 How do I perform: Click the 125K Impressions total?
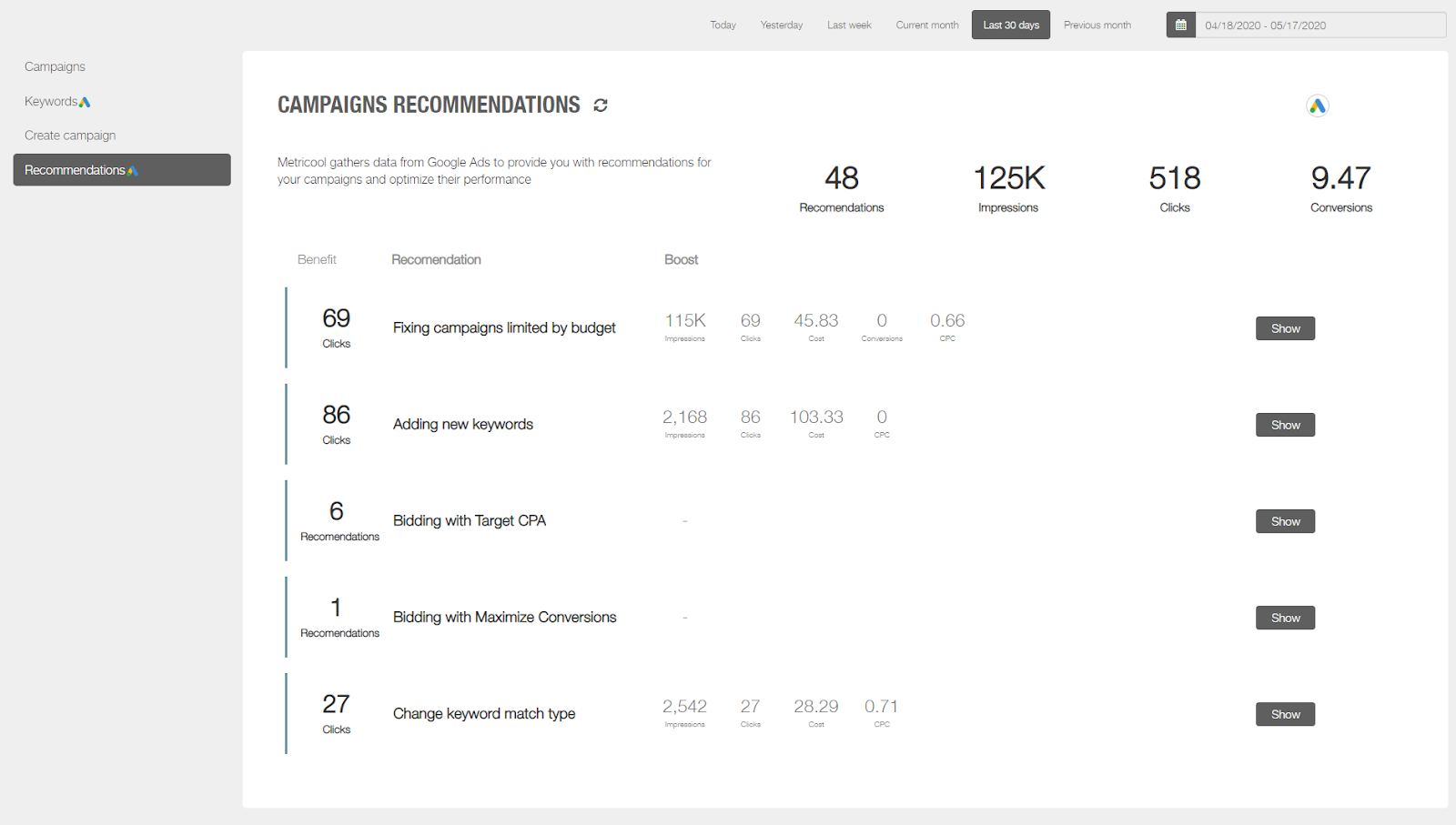click(1008, 188)
